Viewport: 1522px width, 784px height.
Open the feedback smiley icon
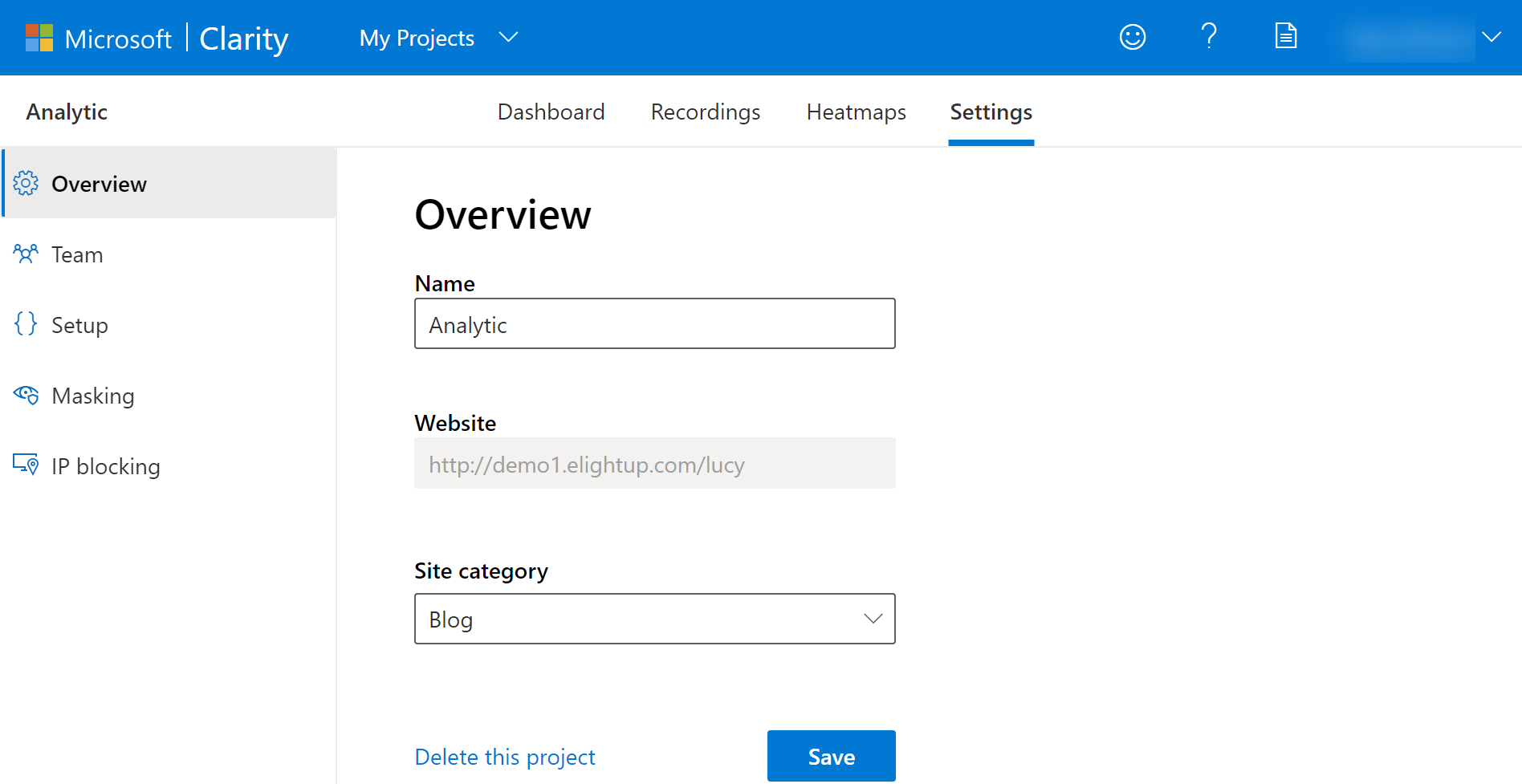coord(1132,37)
